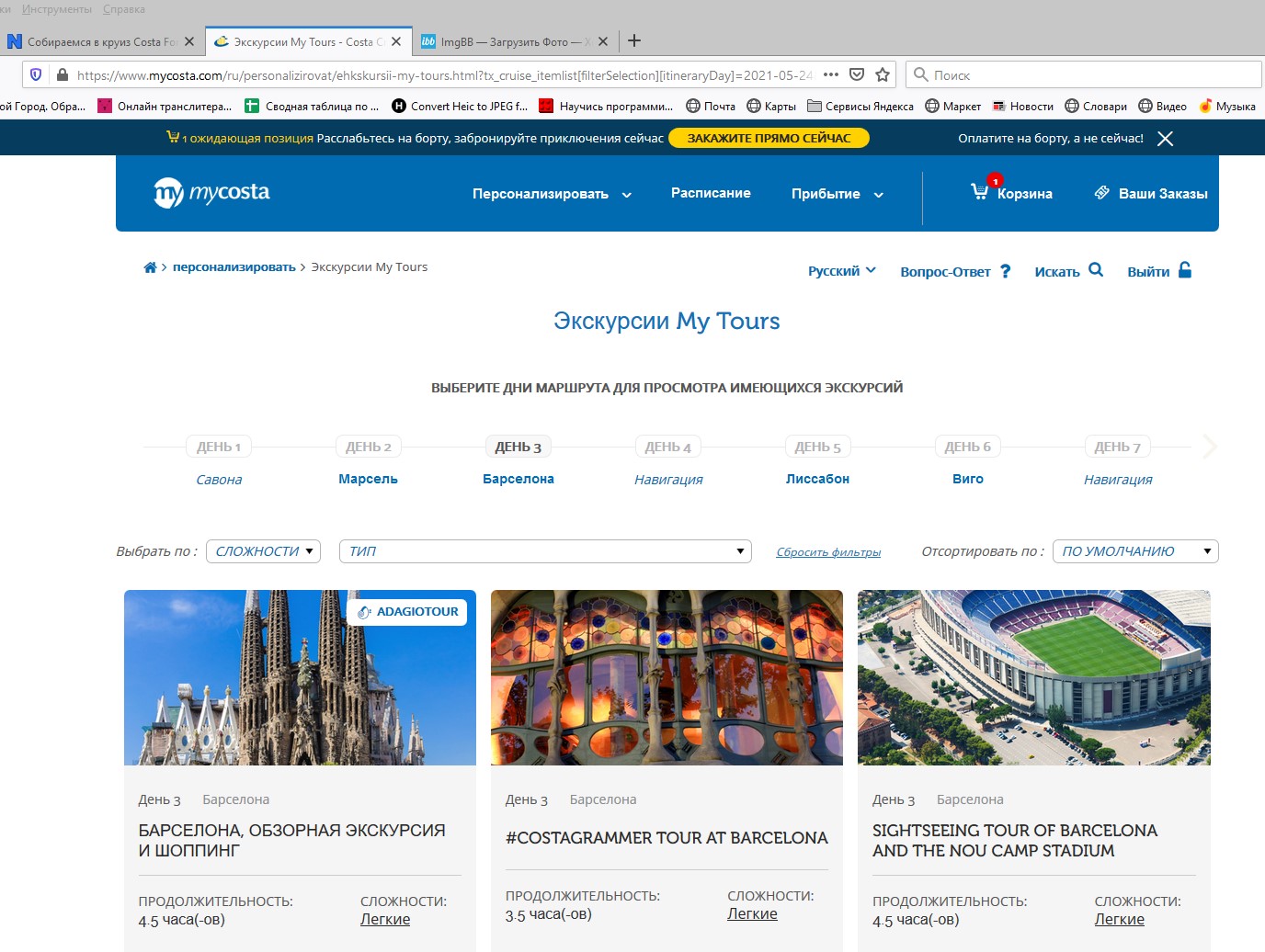The width and height of the screenshot is (1265, 952).
Task: Click the Вопрос-Ответ link
Action: click(x=945, y=272)
